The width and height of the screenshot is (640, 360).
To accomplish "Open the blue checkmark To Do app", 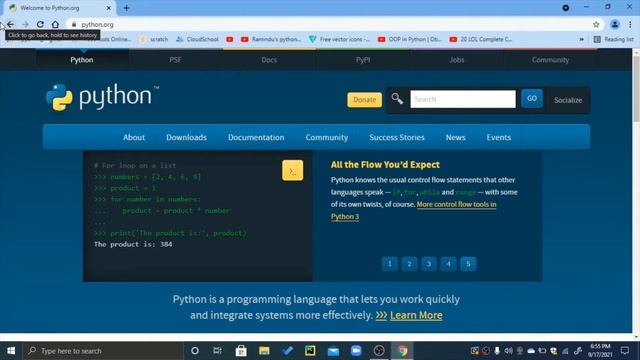I will [287, 351].
